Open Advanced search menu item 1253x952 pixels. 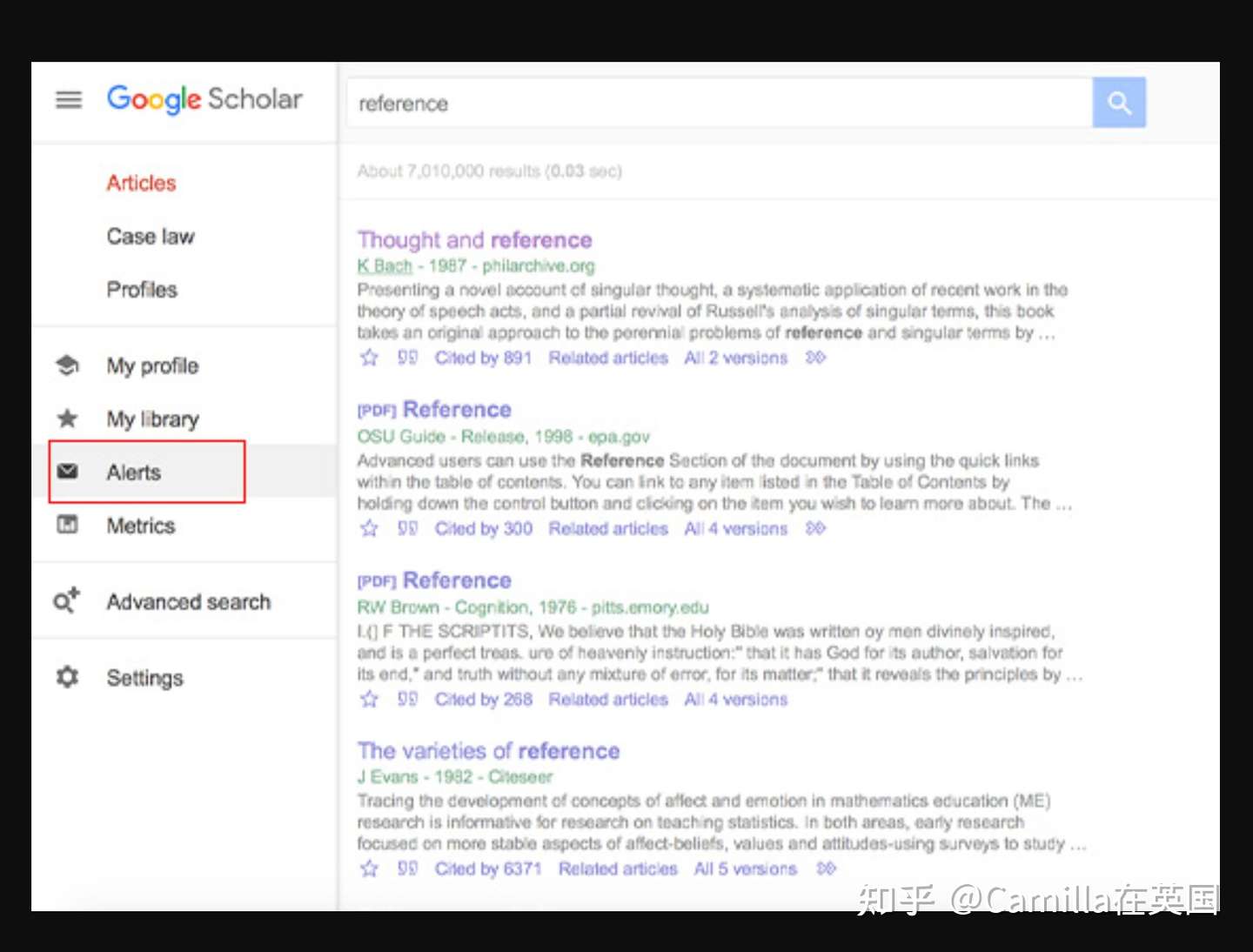point(189,601)
